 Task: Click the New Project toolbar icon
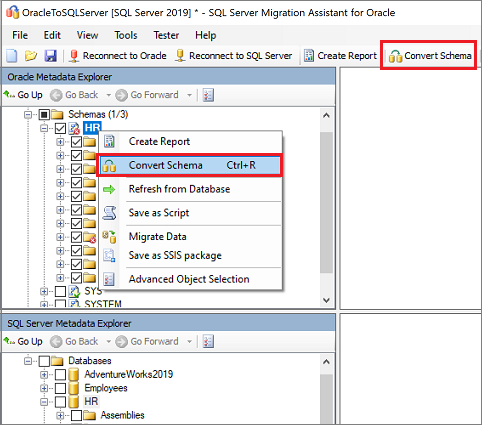click(12, 56)
